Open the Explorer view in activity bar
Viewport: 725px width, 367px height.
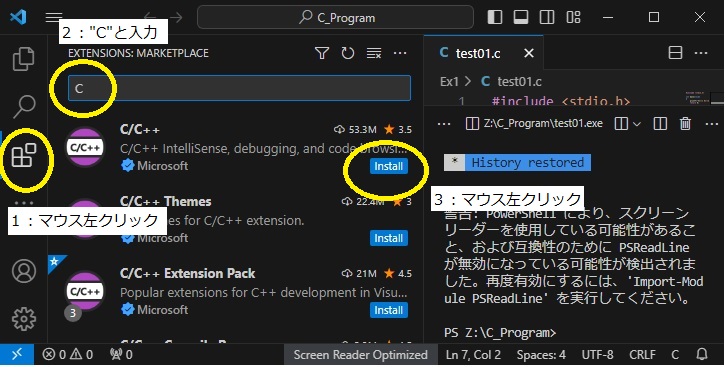pyautogui.click(x=24, y=59)
